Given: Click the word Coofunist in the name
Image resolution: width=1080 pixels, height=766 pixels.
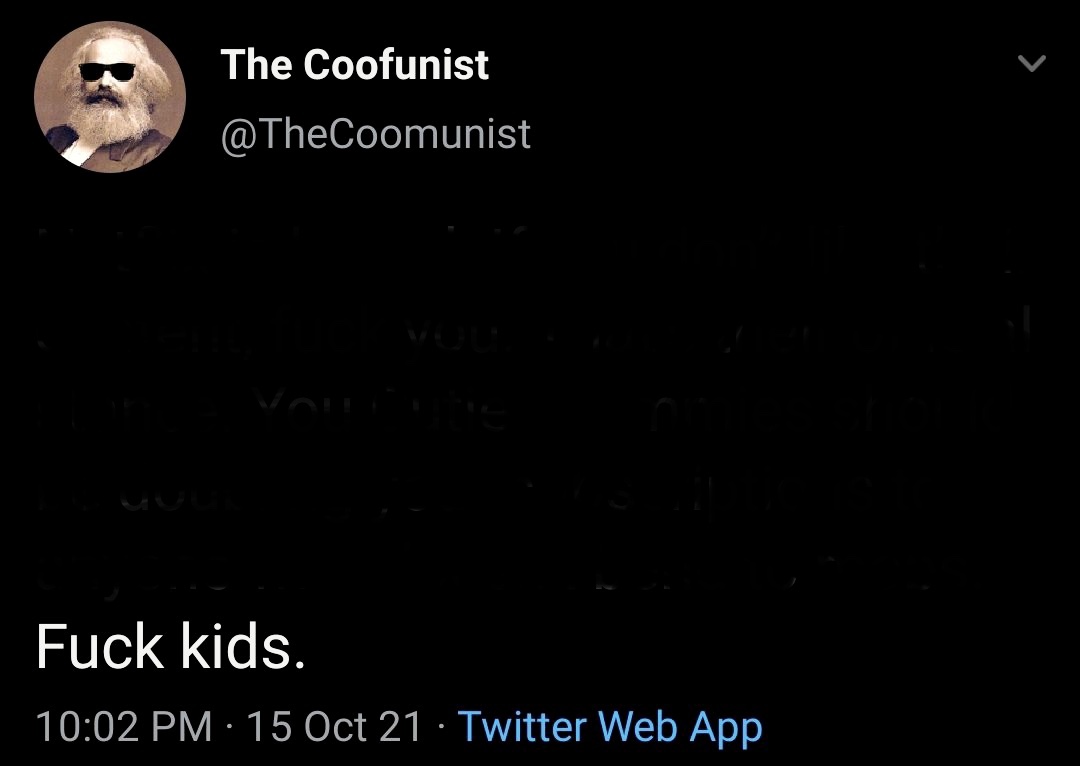Looking at the screenshot, I should pyautogui.click(x=395, y=65).
